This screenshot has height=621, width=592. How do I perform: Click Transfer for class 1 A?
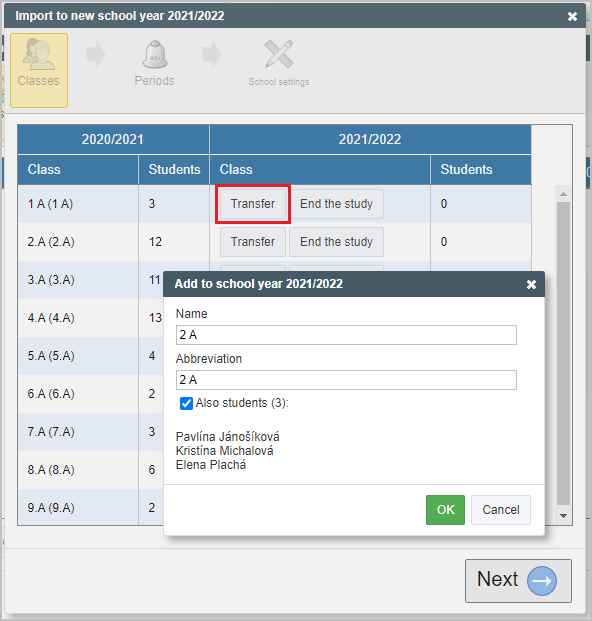coord(253,204)
